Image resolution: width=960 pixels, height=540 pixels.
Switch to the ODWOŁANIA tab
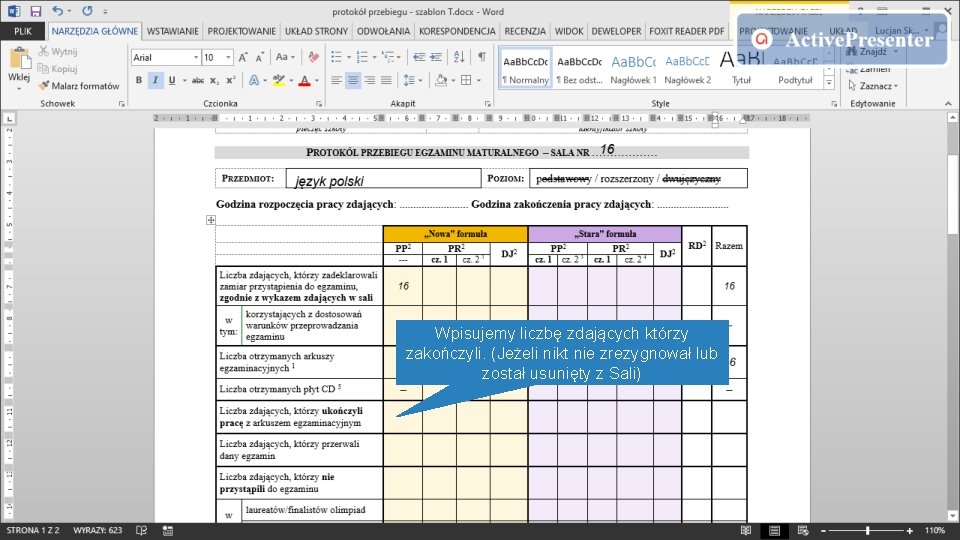click(x=383, y=31)
